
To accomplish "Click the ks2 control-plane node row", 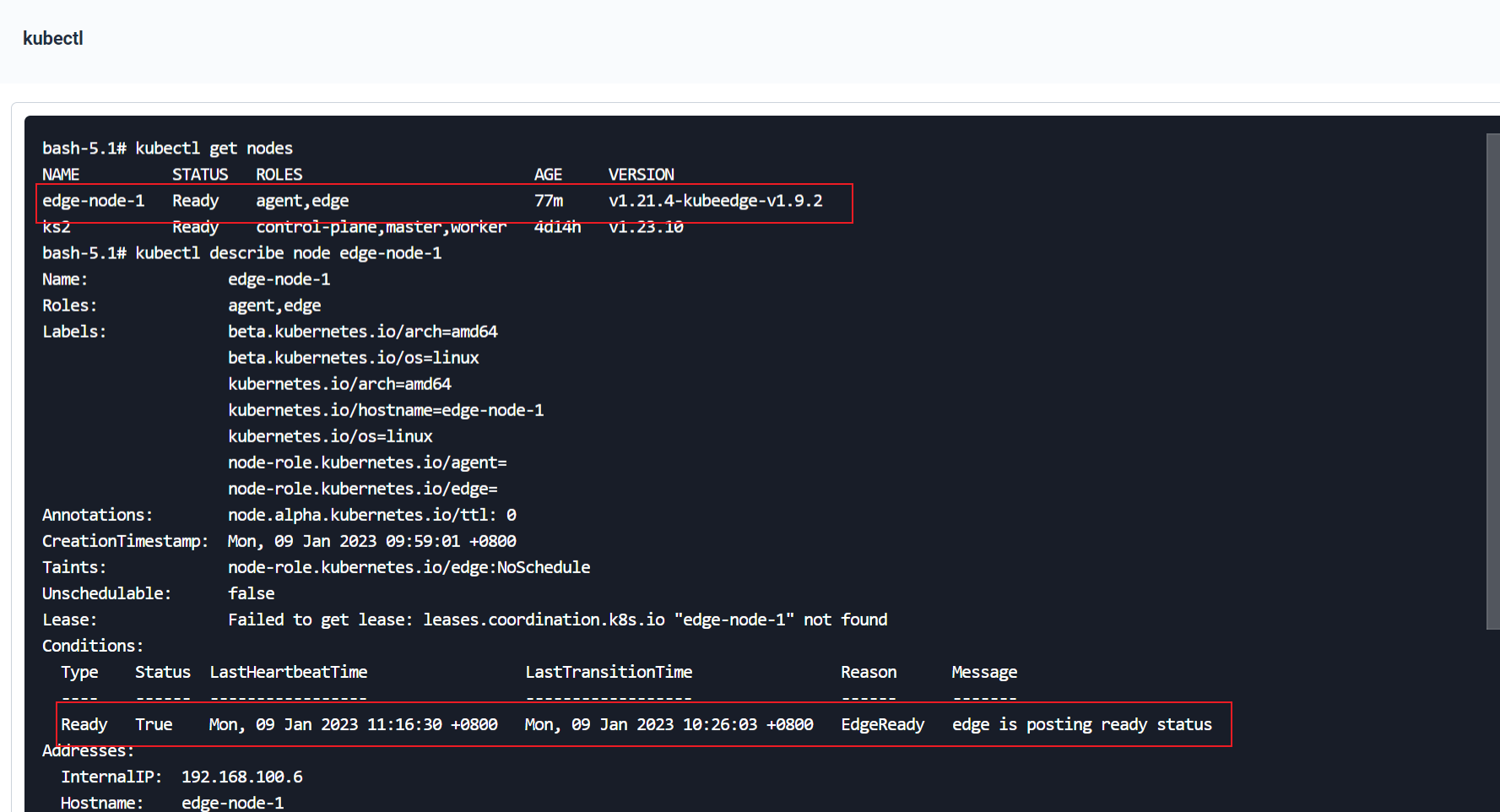I will [x=338, y=226].
